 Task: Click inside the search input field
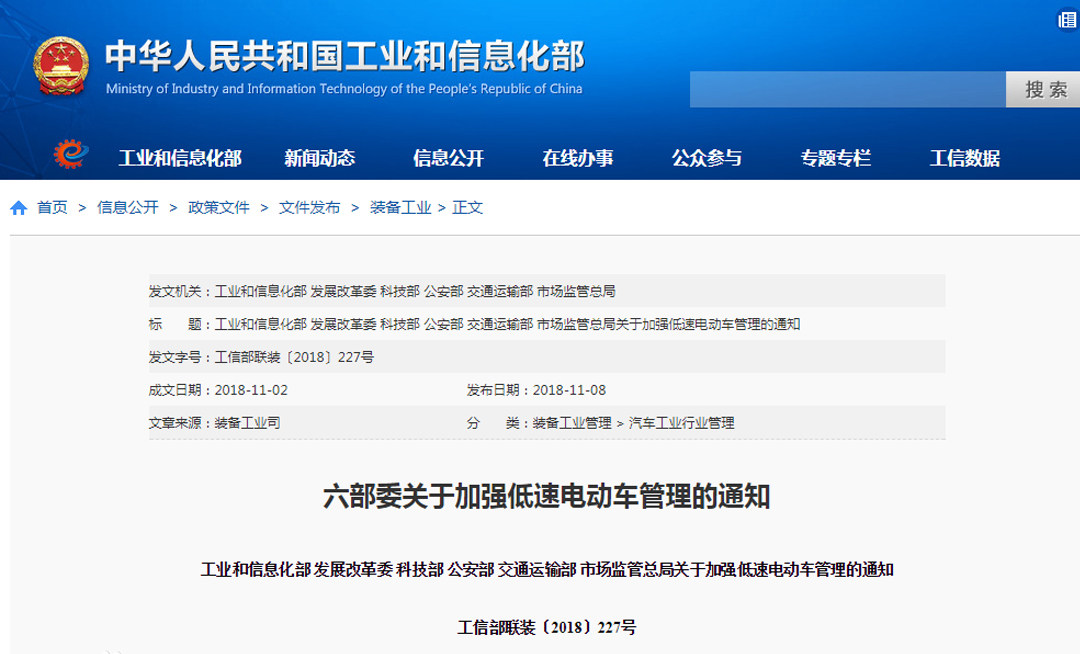pyautogui.click(x=847, y=90)
